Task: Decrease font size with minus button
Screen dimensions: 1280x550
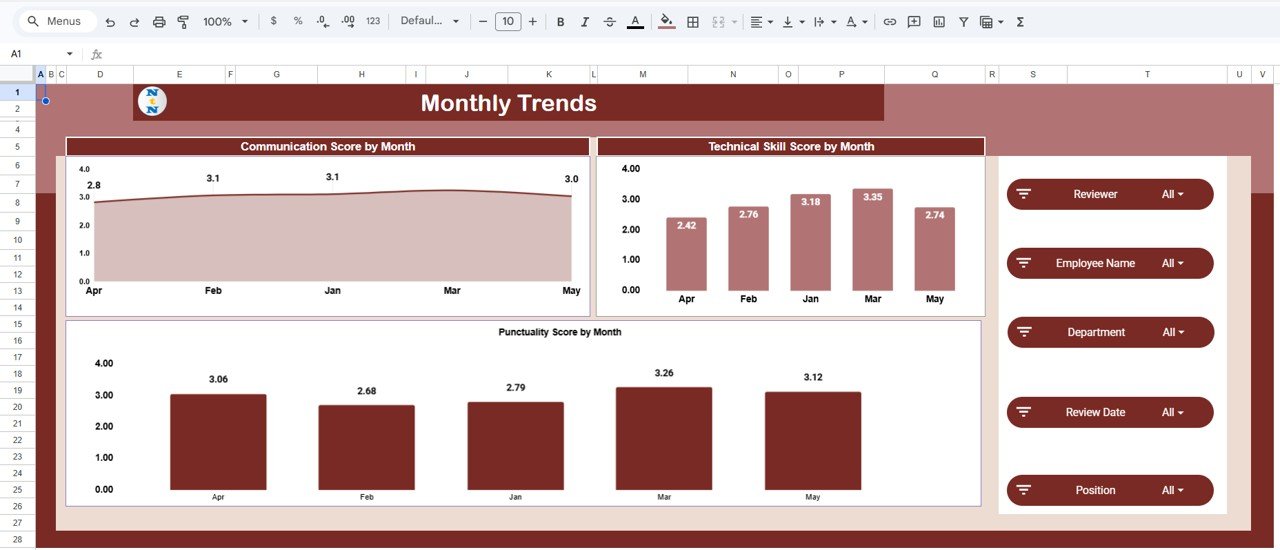Action: [x=483, y=21]
